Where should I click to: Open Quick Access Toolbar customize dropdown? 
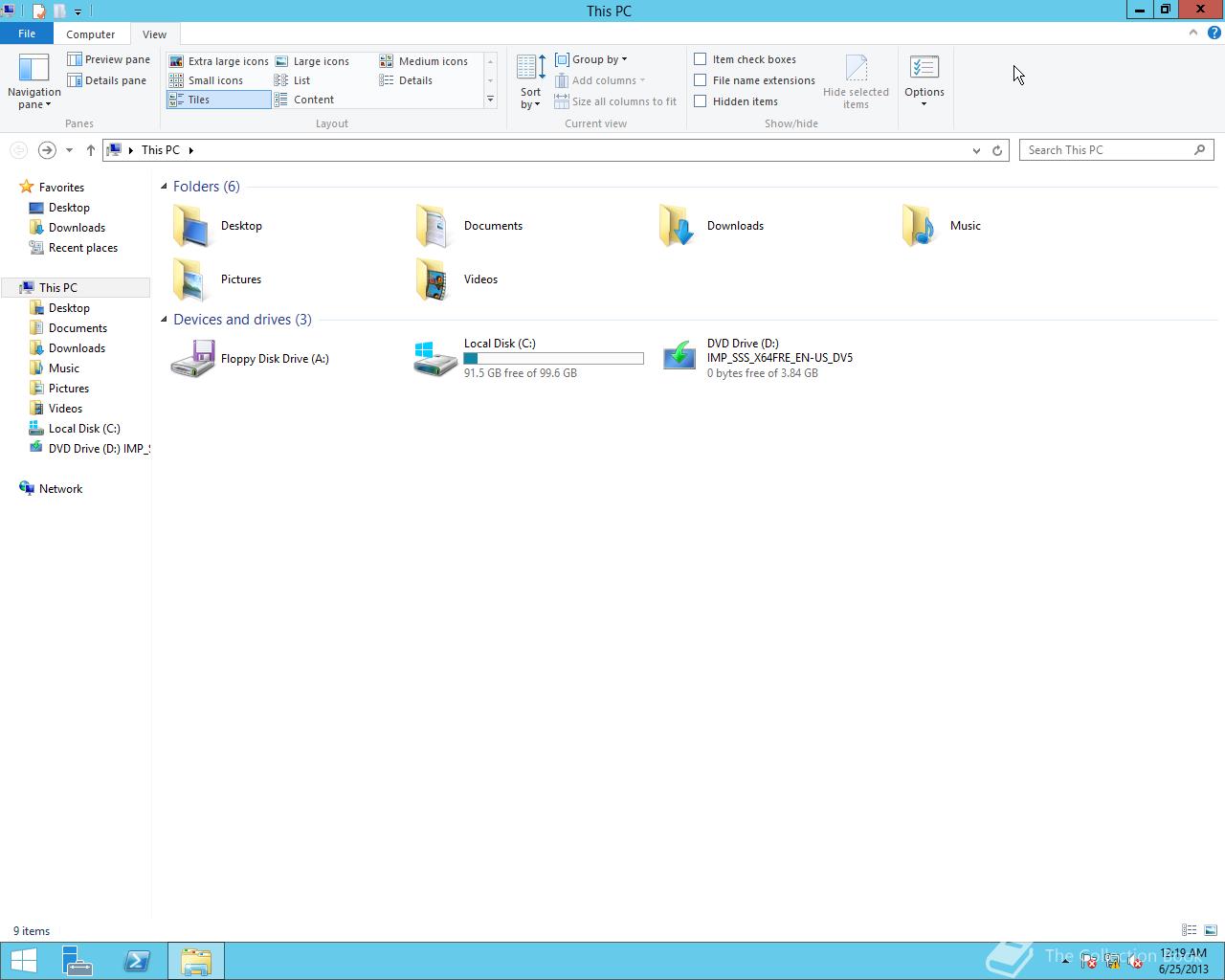click(x=78, y=11)
